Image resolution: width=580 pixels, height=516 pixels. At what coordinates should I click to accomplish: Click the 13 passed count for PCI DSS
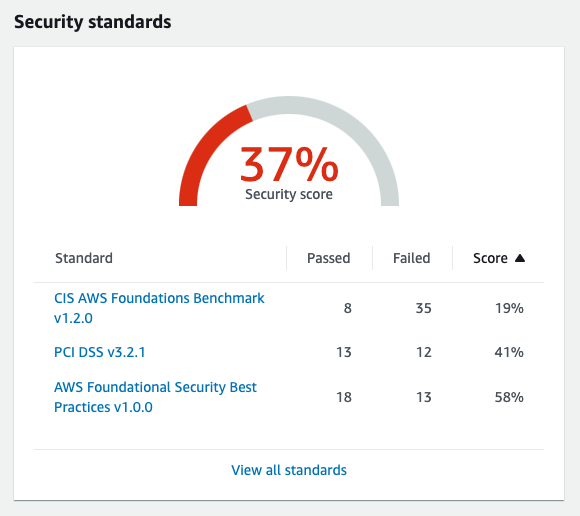pos(344,352)
